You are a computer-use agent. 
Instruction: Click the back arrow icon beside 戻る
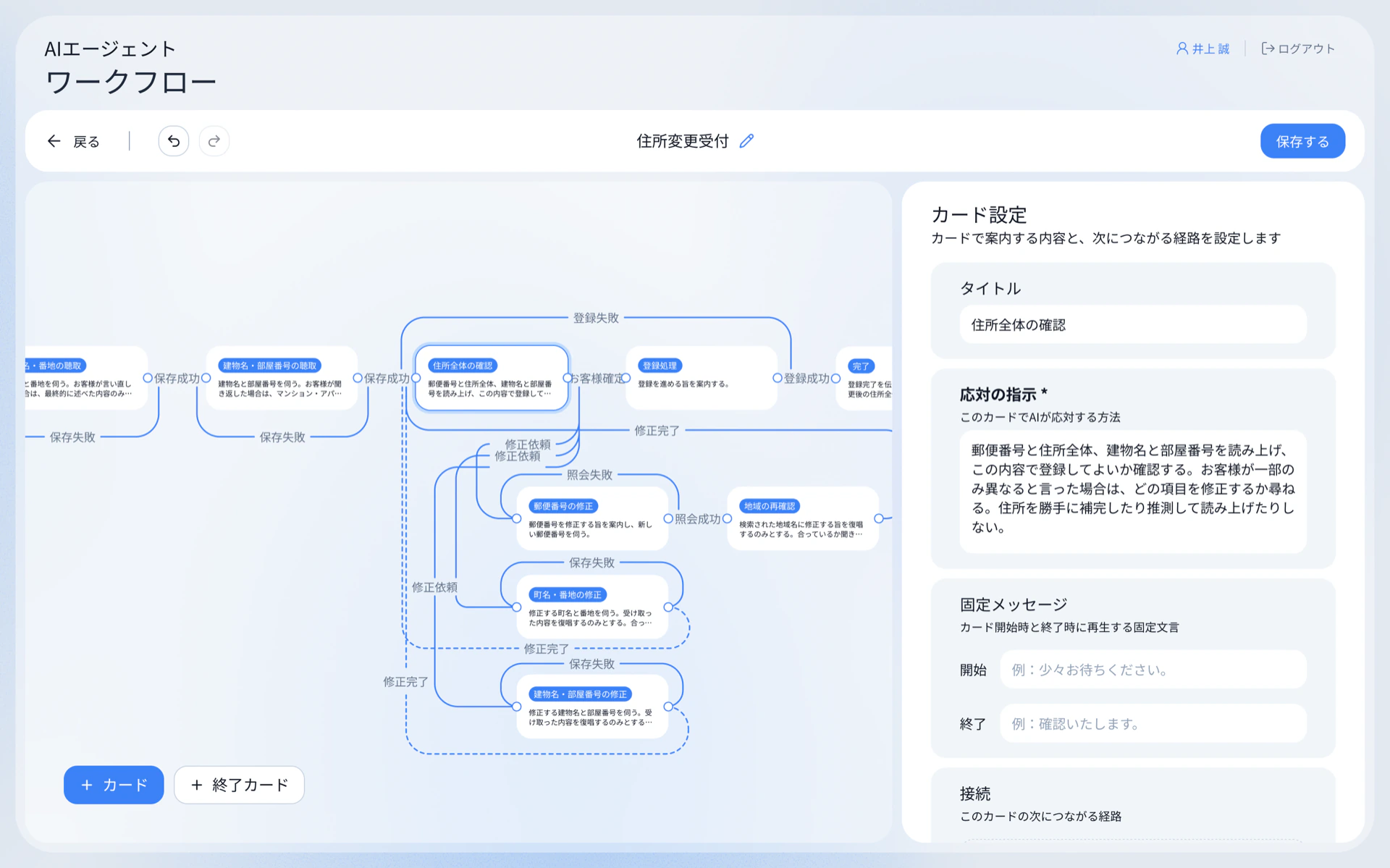coord(54,141)
